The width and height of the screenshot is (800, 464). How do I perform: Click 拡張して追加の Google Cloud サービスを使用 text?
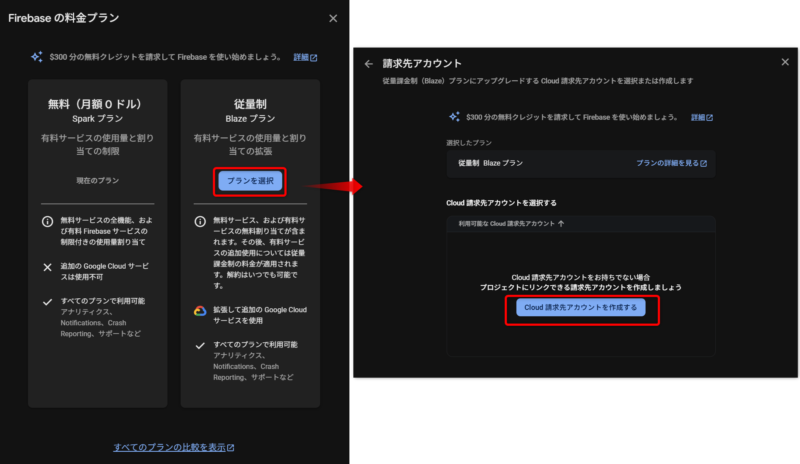(x=260, y=315)
